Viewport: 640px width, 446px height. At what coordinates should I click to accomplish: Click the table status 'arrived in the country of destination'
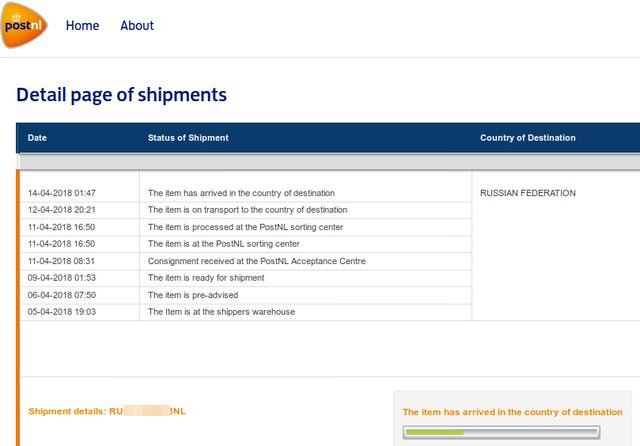241,193
